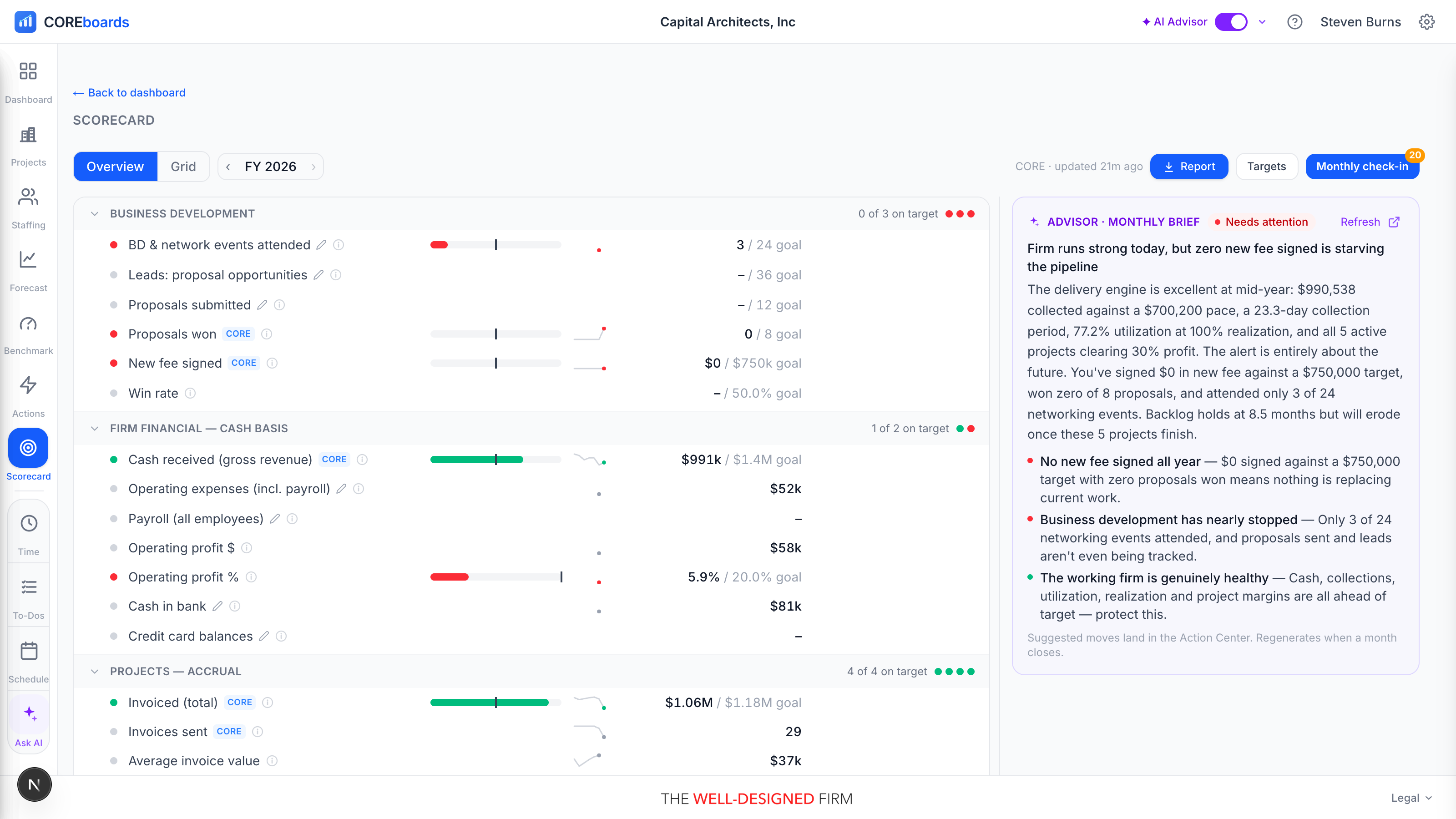Open the settings gear icon
The width and height of the screenshot is (1456, 819).
[x=1426, y=22]
